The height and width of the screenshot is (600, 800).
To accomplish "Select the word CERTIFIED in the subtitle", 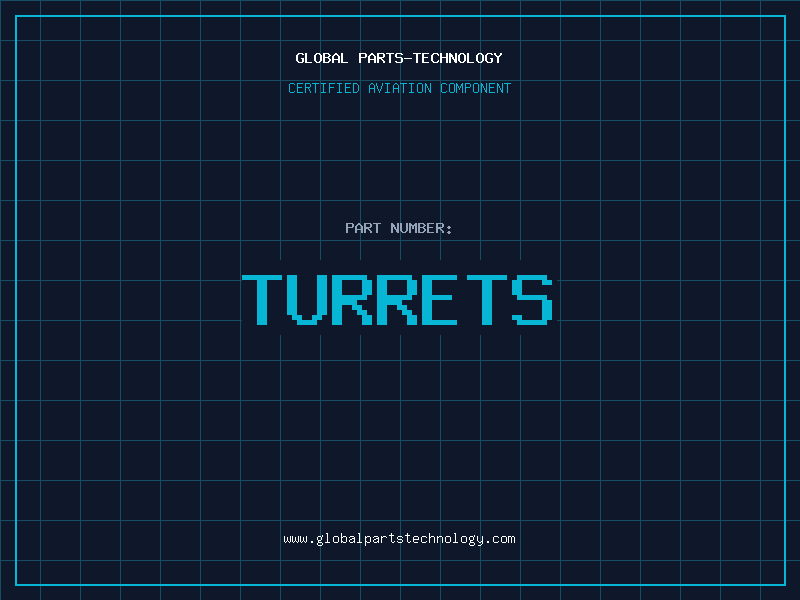I will pos(324,88).
